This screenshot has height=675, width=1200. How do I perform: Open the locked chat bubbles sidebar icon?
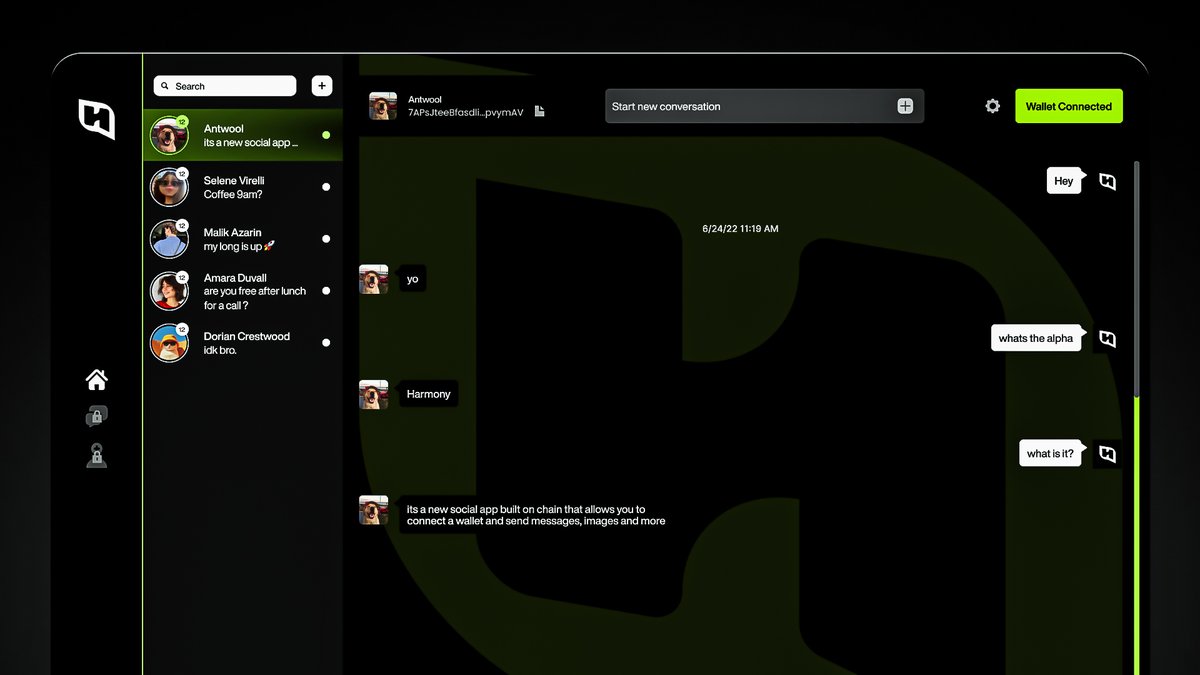click(96, 417)
